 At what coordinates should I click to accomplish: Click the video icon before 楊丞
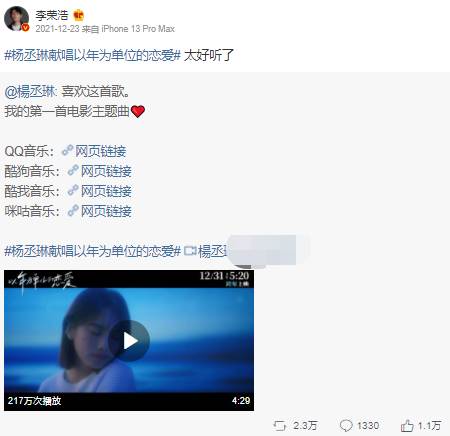[x=190, y=251]
